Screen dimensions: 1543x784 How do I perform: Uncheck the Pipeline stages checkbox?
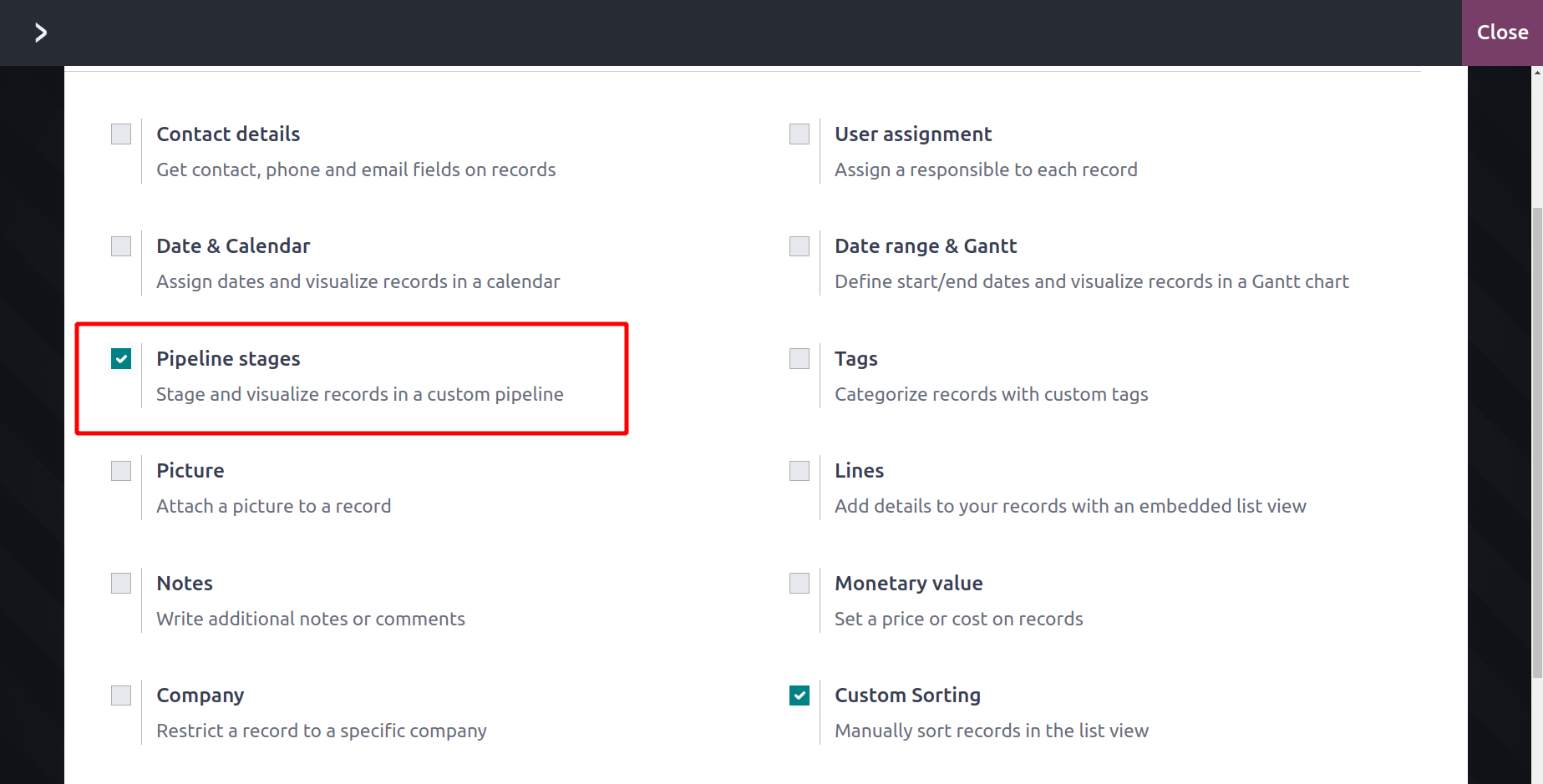(x=121, y=359)
